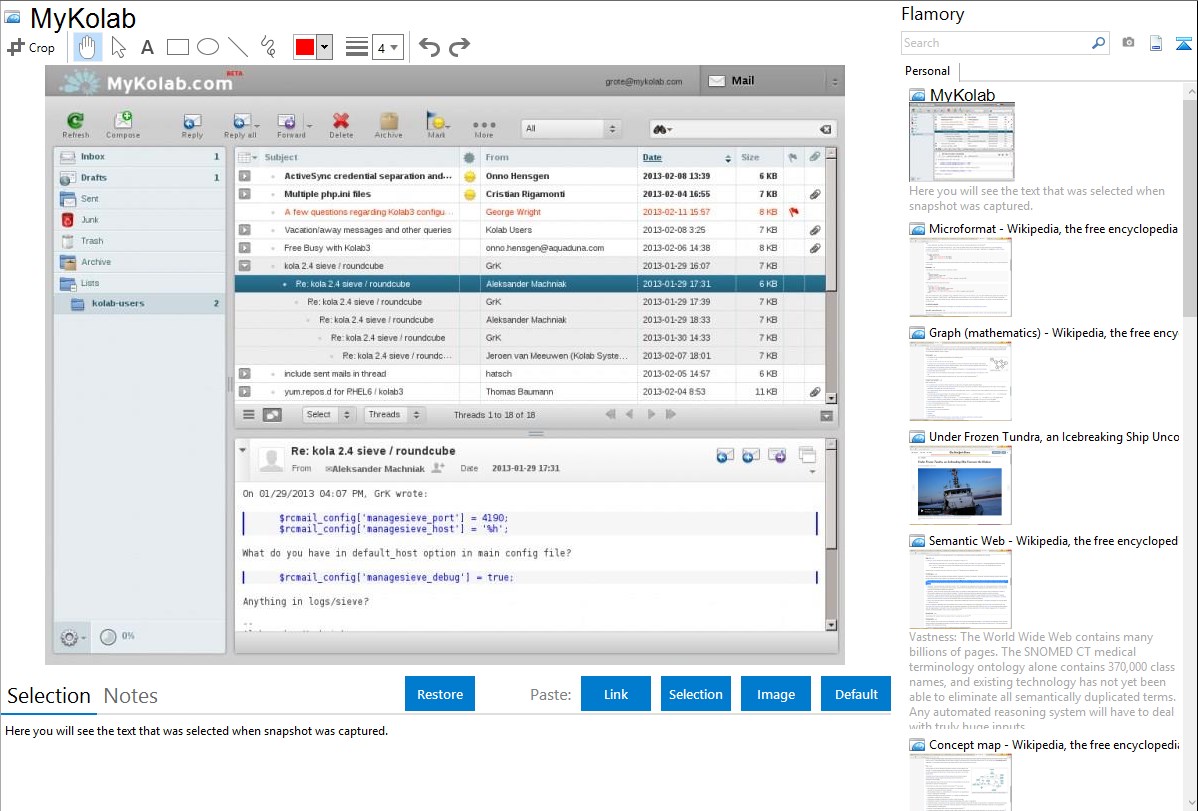The image size is (1198, 811).
Task: Choose the arrow pointer tool
Action: pos(118,47)
